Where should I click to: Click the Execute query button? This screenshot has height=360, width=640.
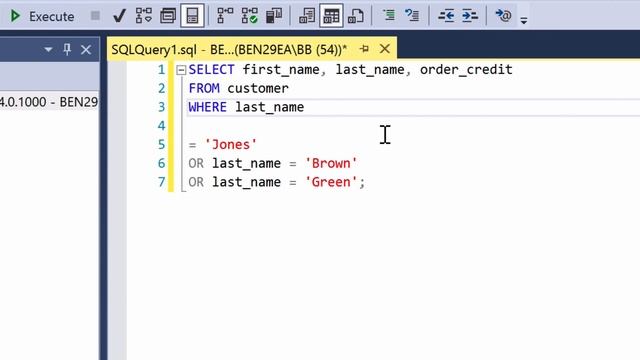(42, 16)
